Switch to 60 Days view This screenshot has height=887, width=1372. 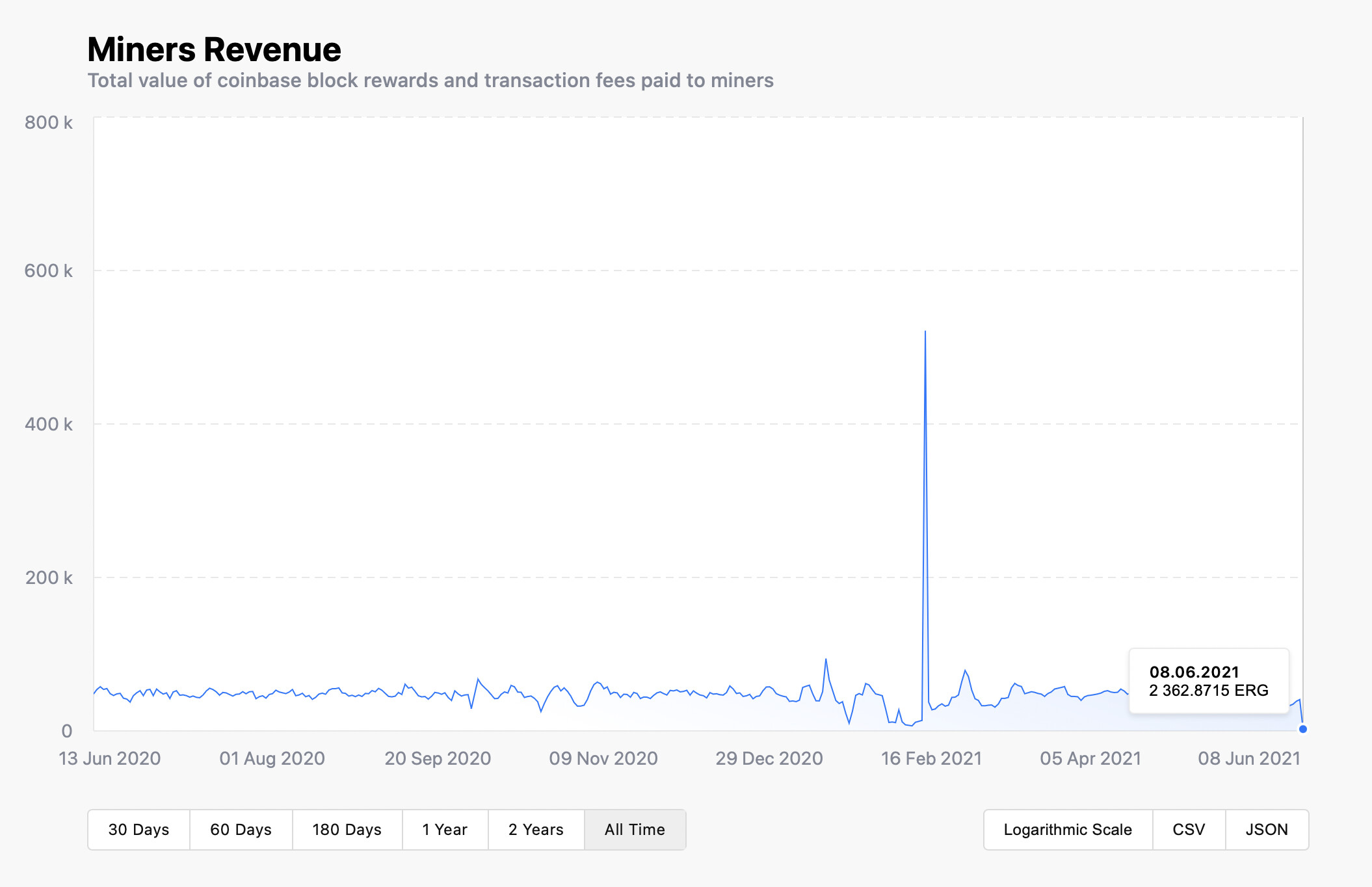pyautogui.click(x=241, y=829)
